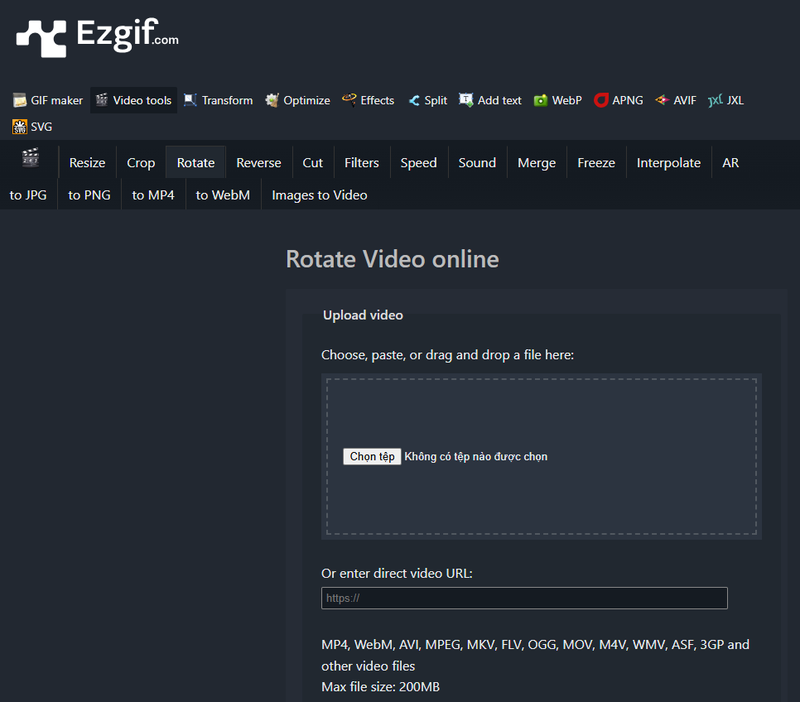
Task: Switch to the Reverse tab
Action: (259, 163)
